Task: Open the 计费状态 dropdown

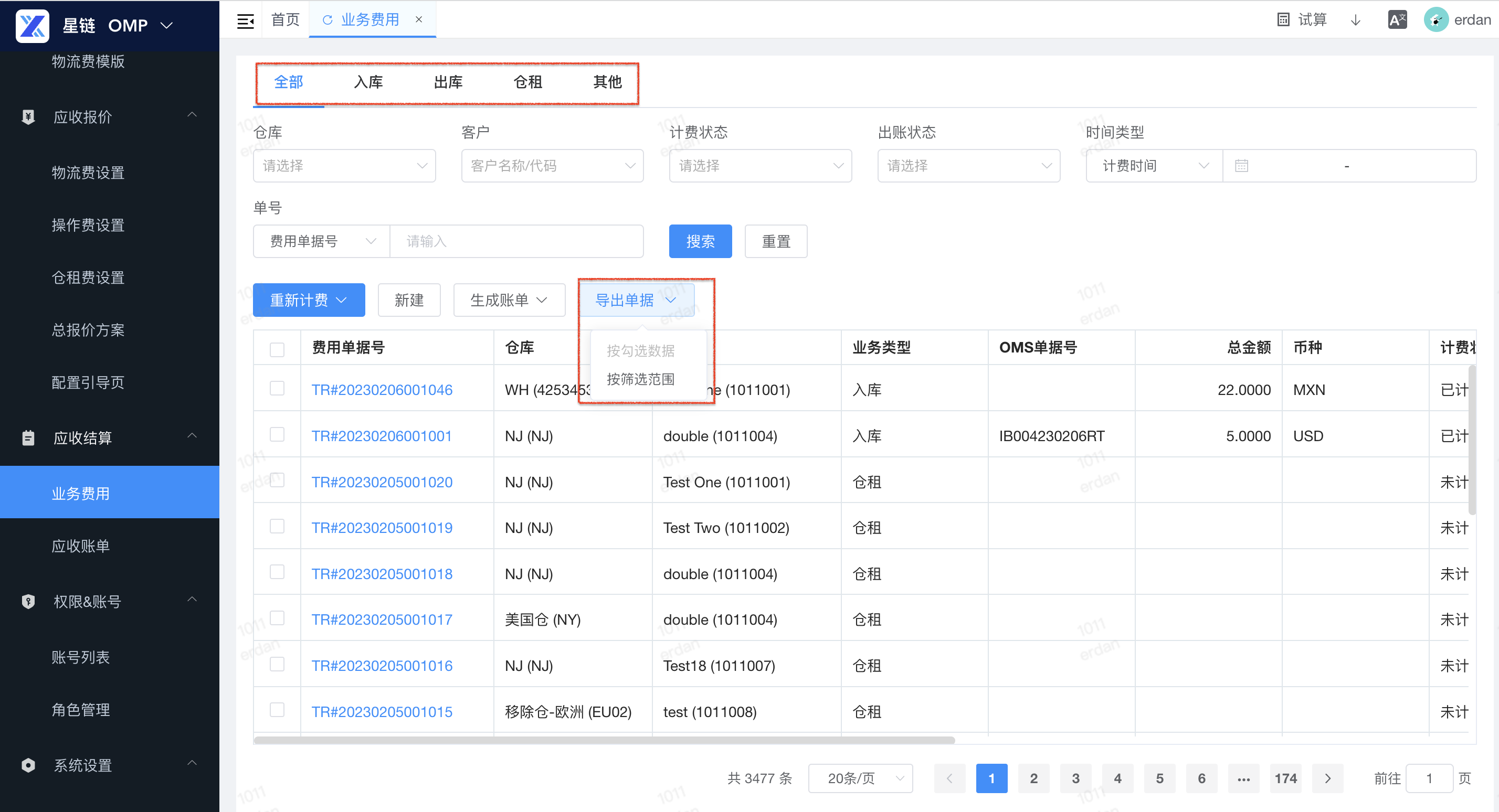Action: 760,166
